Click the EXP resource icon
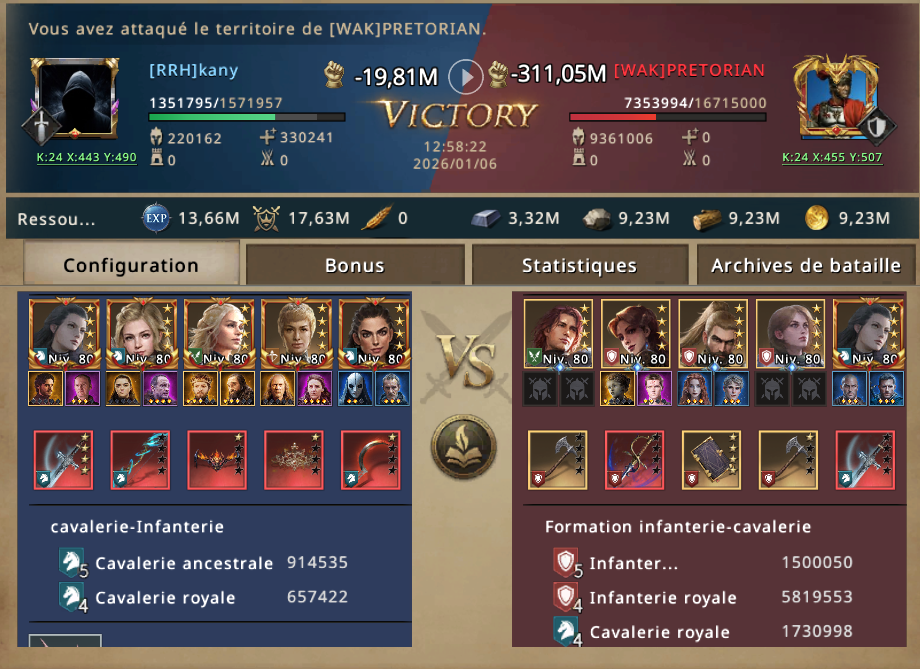The height and width of the screenshot is (669, 920). (155, 218)
